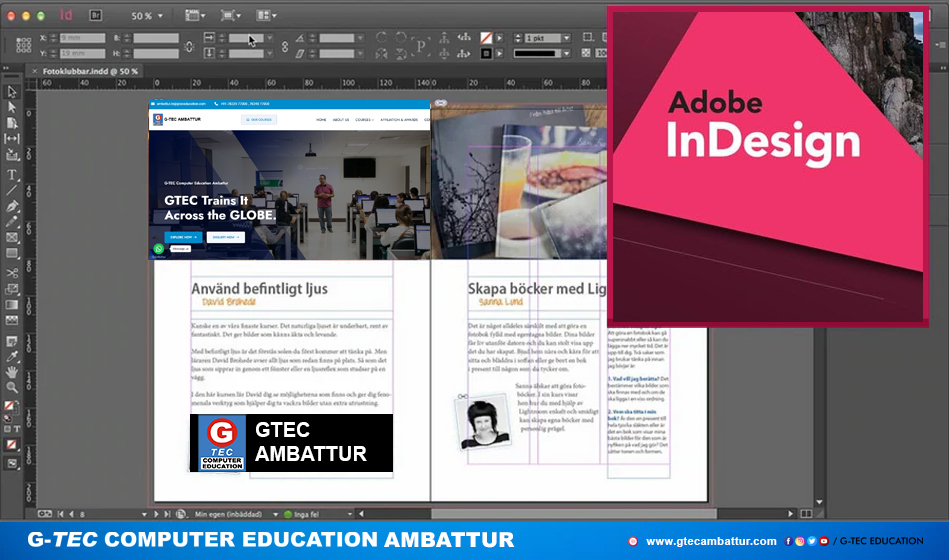Open the Min egen (inbäddad) profile menu
Image resolution: width=949 pixels, height=560 pixels.
point(274,514)
